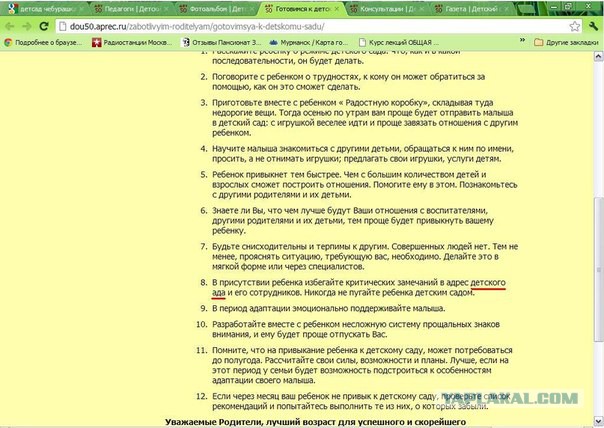Viewport: 604px width, 428px height.
Task: Select the active 'Готовимся к детс' tab
Action: [303, 8]
